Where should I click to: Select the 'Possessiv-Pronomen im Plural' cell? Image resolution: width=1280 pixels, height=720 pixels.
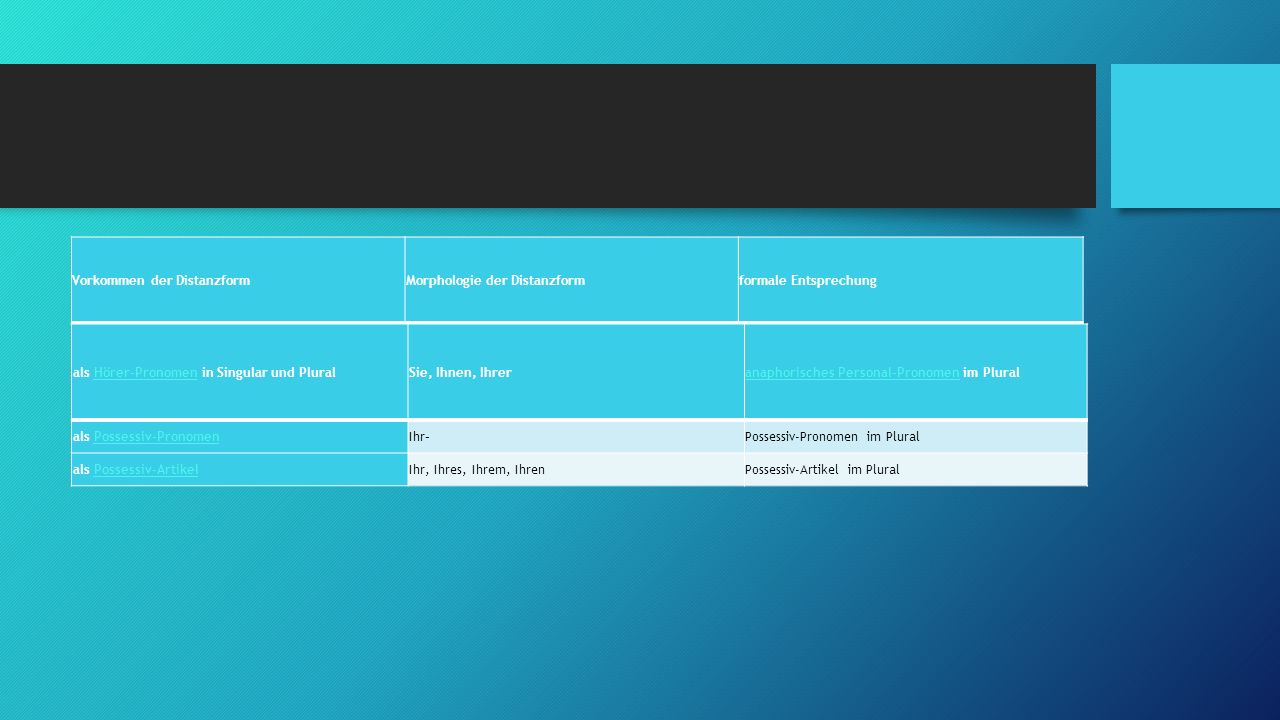pyautogui.click(x=915, y=437)
